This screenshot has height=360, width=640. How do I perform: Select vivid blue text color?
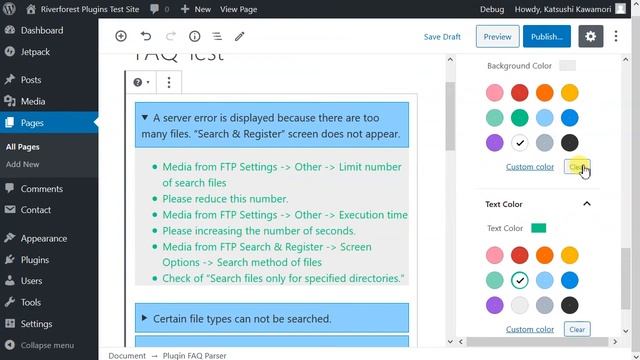click(x=569, y=280)
